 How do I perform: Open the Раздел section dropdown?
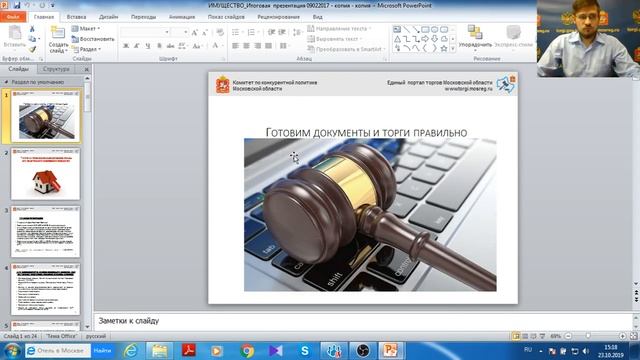click(x=86, y=49)
